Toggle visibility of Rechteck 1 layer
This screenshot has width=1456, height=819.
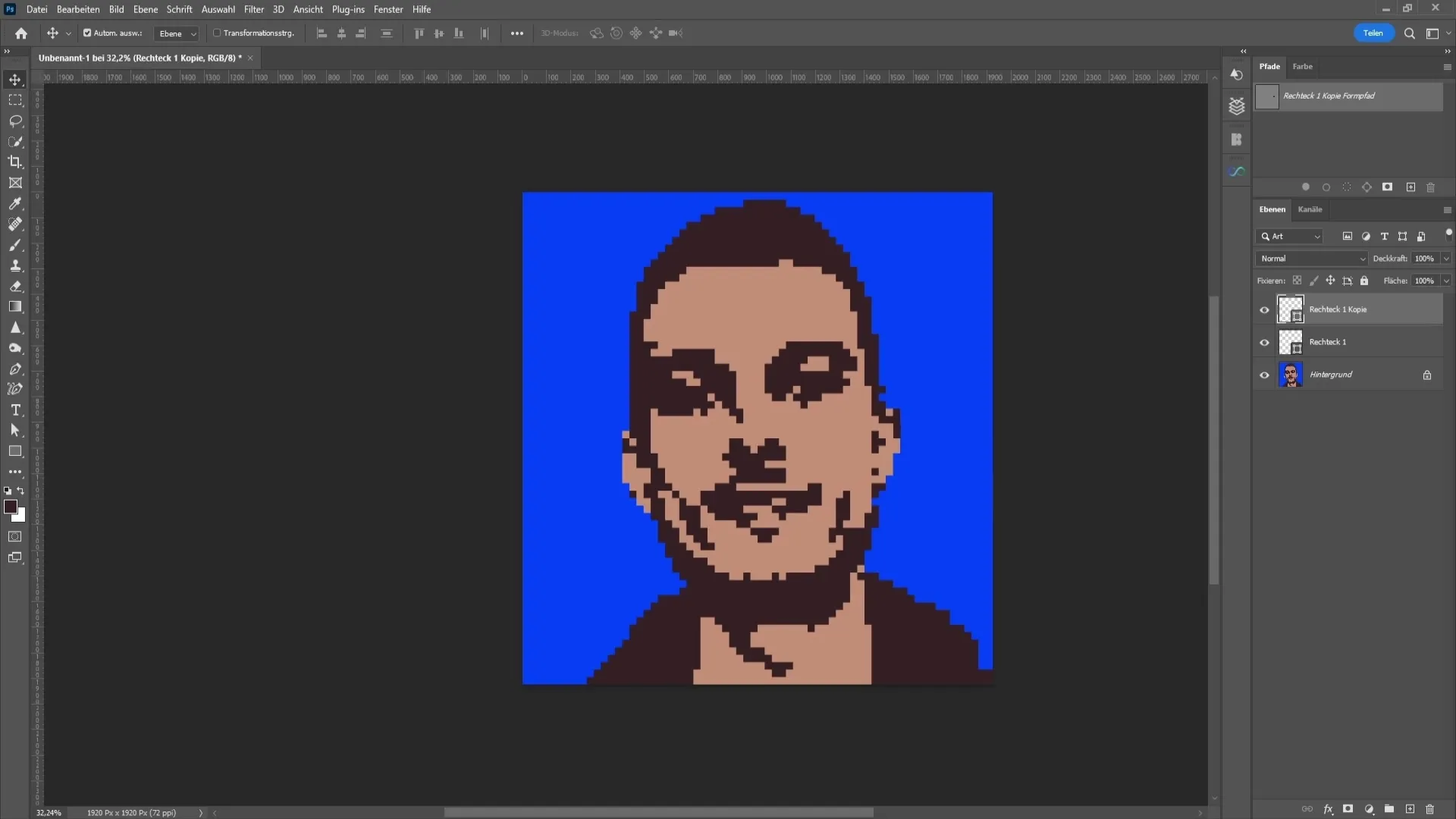pos(1264,341)
